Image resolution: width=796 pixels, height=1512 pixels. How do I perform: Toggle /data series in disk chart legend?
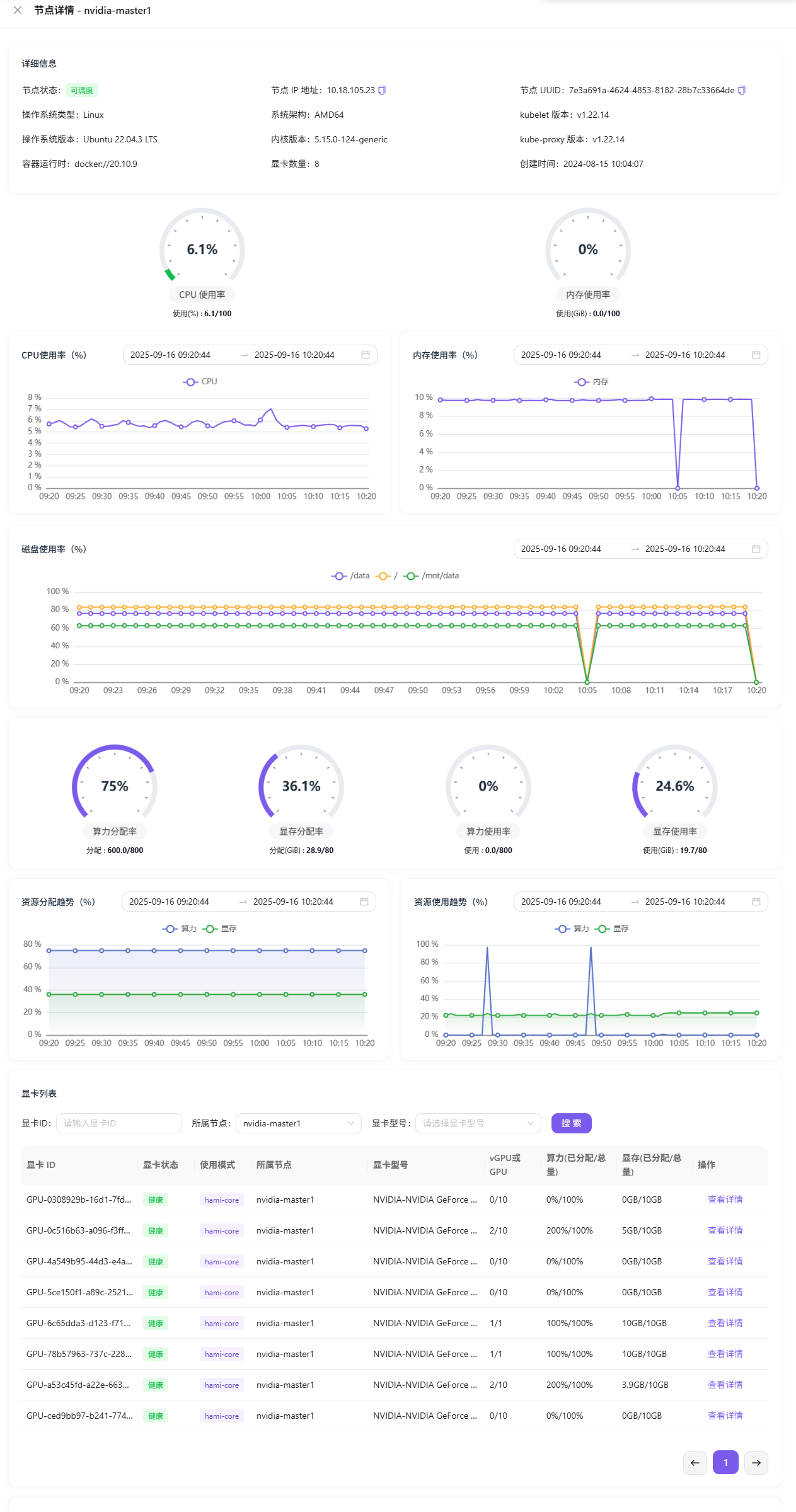[x=351, y=576]
